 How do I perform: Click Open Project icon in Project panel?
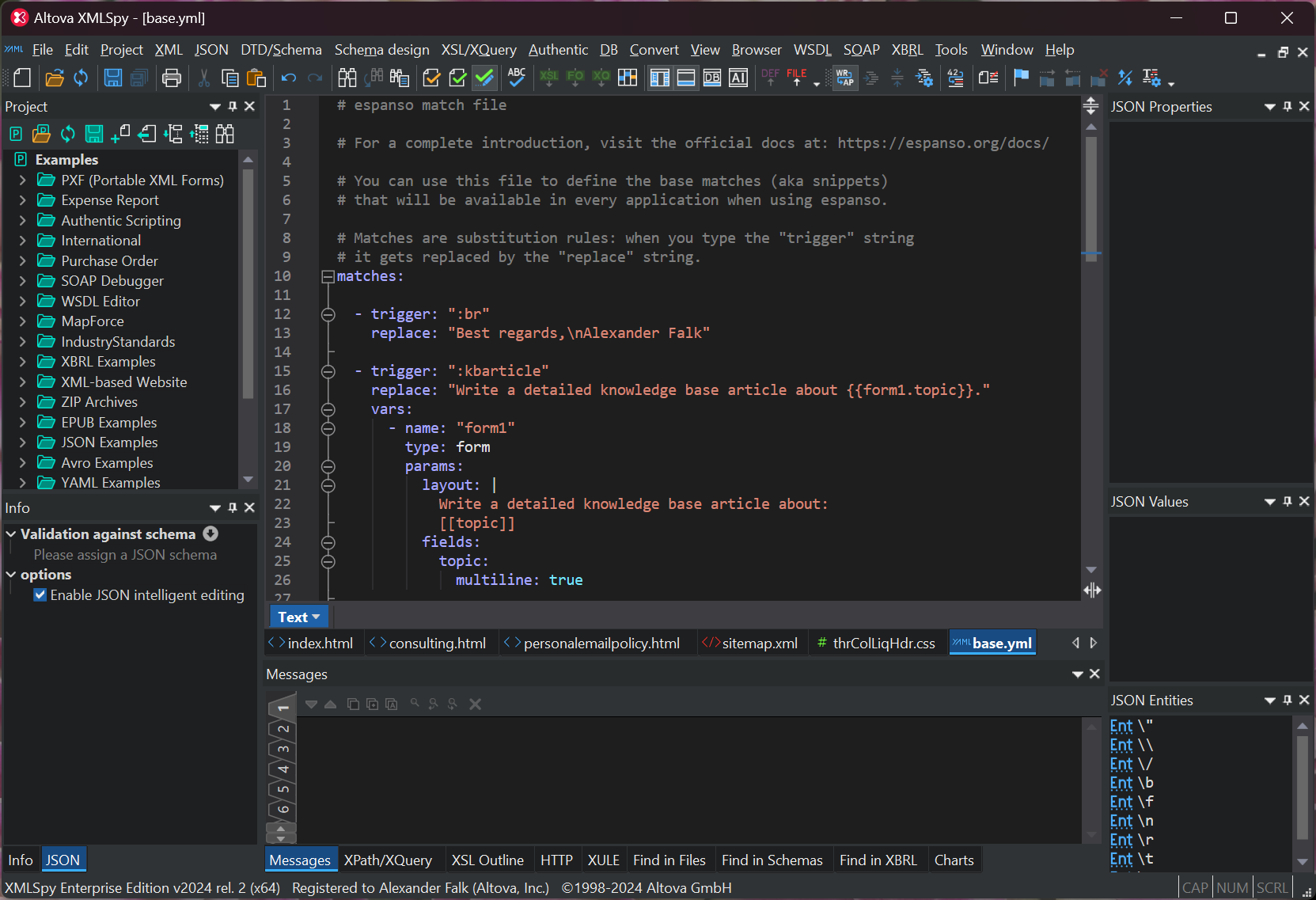(41, 134)
